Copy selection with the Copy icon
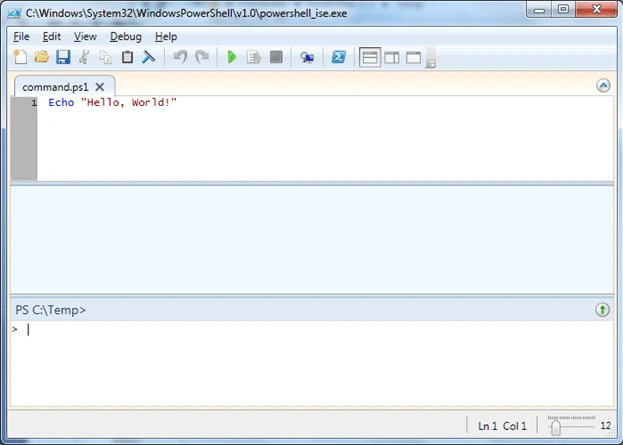Screen dimensions: 623x445 105,57
